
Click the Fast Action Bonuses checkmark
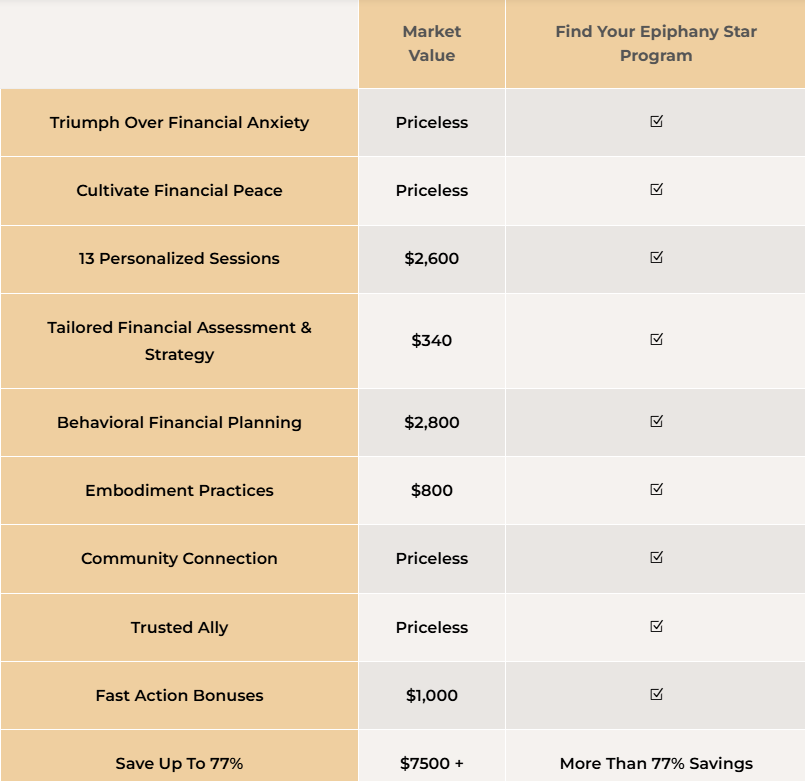pyautogui.click(x=656, y=694)
